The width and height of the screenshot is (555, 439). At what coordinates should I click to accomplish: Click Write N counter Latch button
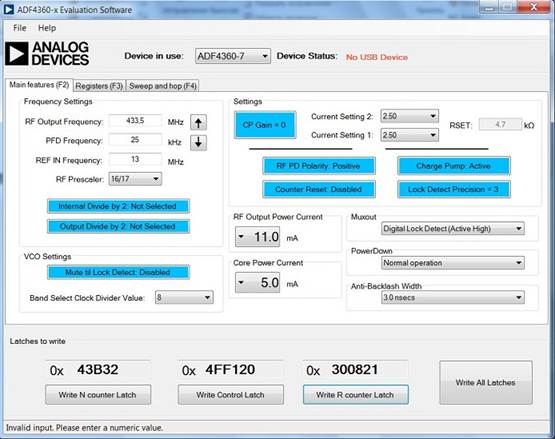pyautogui.click(x=98, y=395)
